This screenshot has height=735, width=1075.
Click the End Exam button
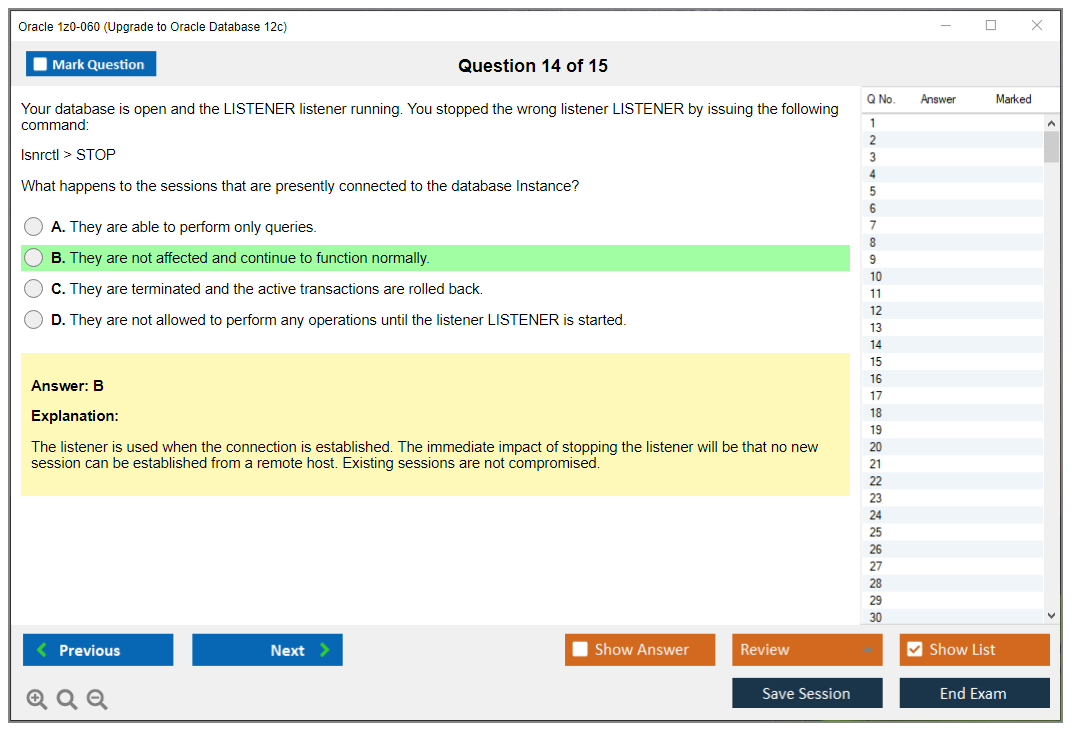pyautogui.click(x=974, y=692)
